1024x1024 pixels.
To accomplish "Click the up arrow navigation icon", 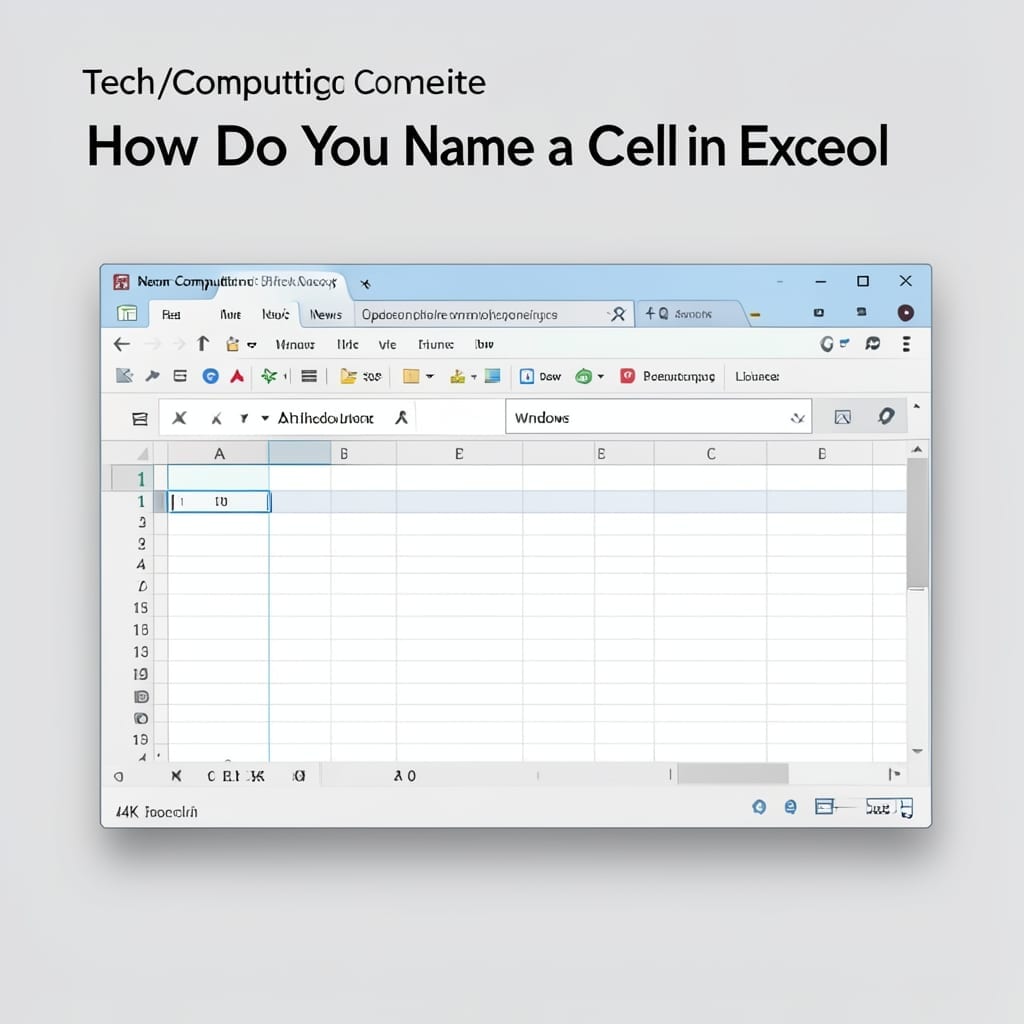I will (x=203, y=344).
